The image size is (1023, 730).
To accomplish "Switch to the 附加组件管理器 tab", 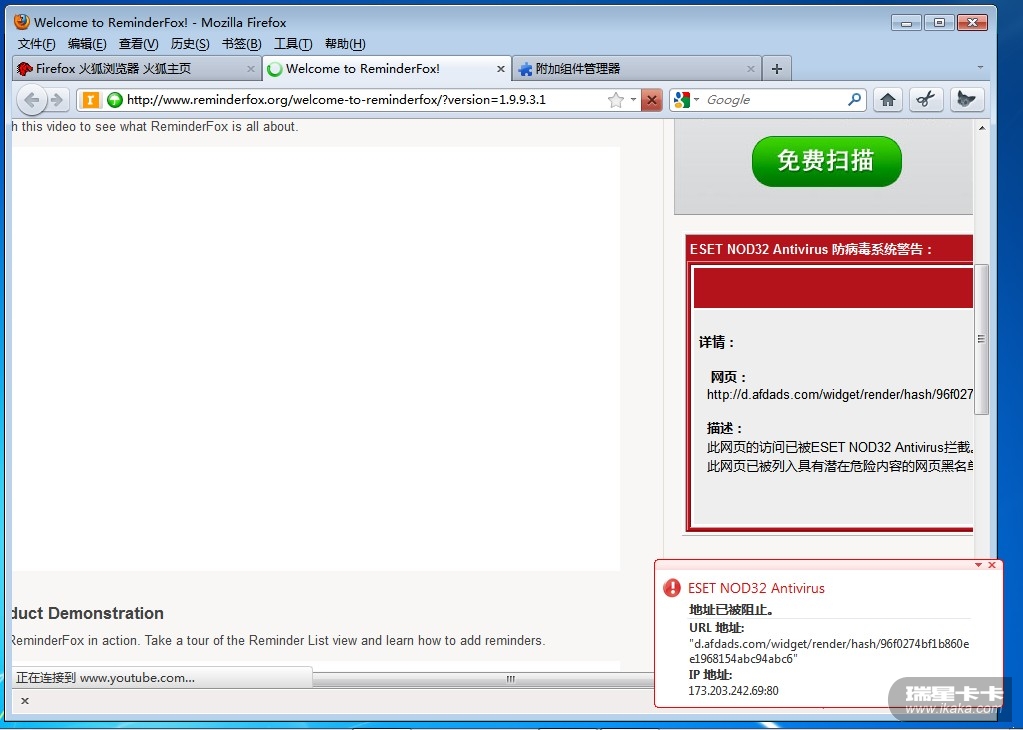I will click(x=637, y=68).
